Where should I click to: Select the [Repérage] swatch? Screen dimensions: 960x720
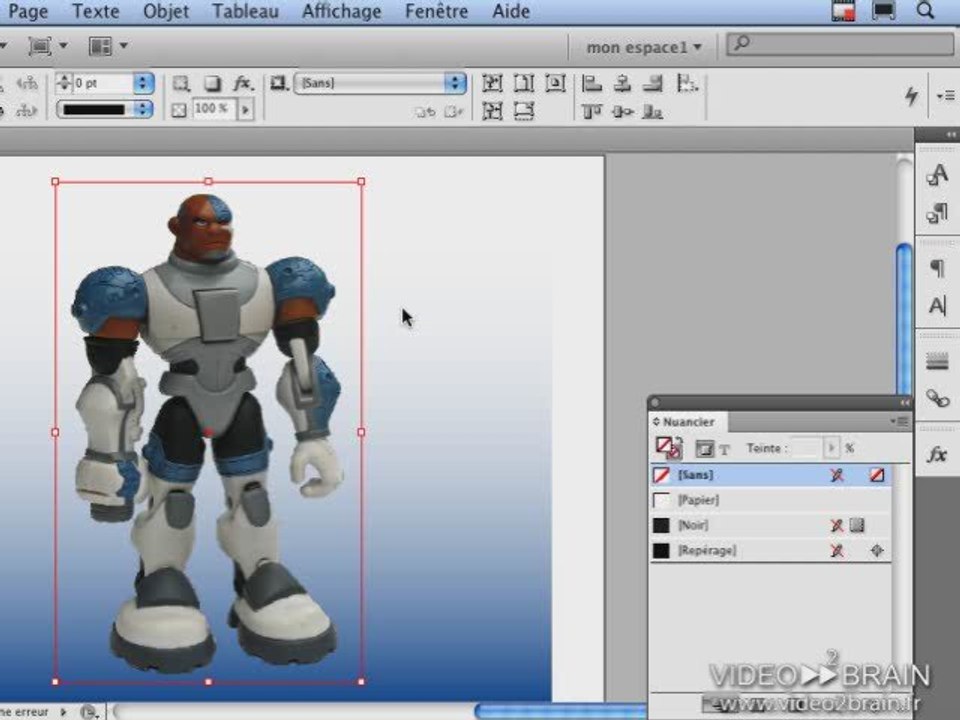[770, 550]
